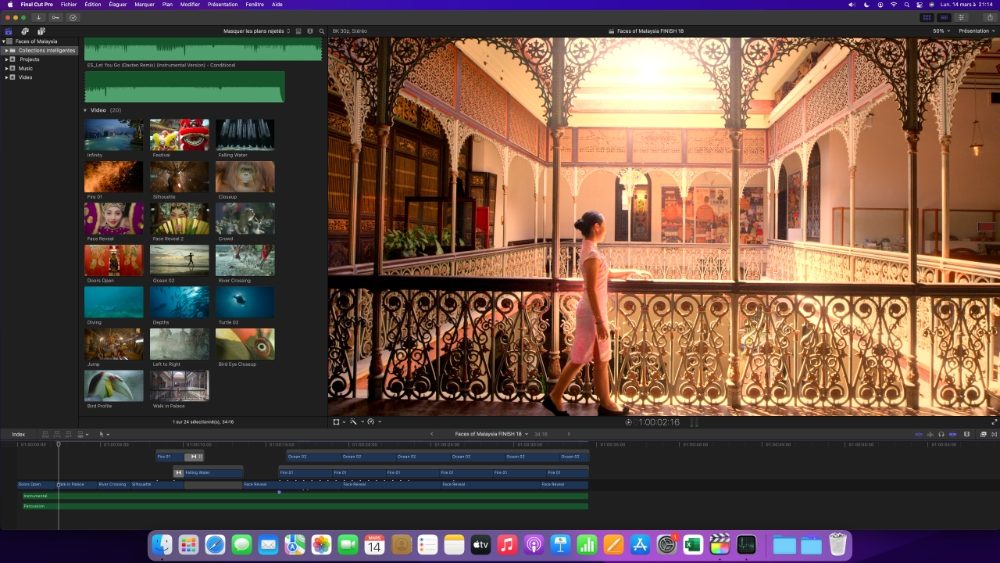The width and height of the screenshot is (1000, 563).
Task: Open the Présentation menu in menu bar
Action: (x=223, y=4)
